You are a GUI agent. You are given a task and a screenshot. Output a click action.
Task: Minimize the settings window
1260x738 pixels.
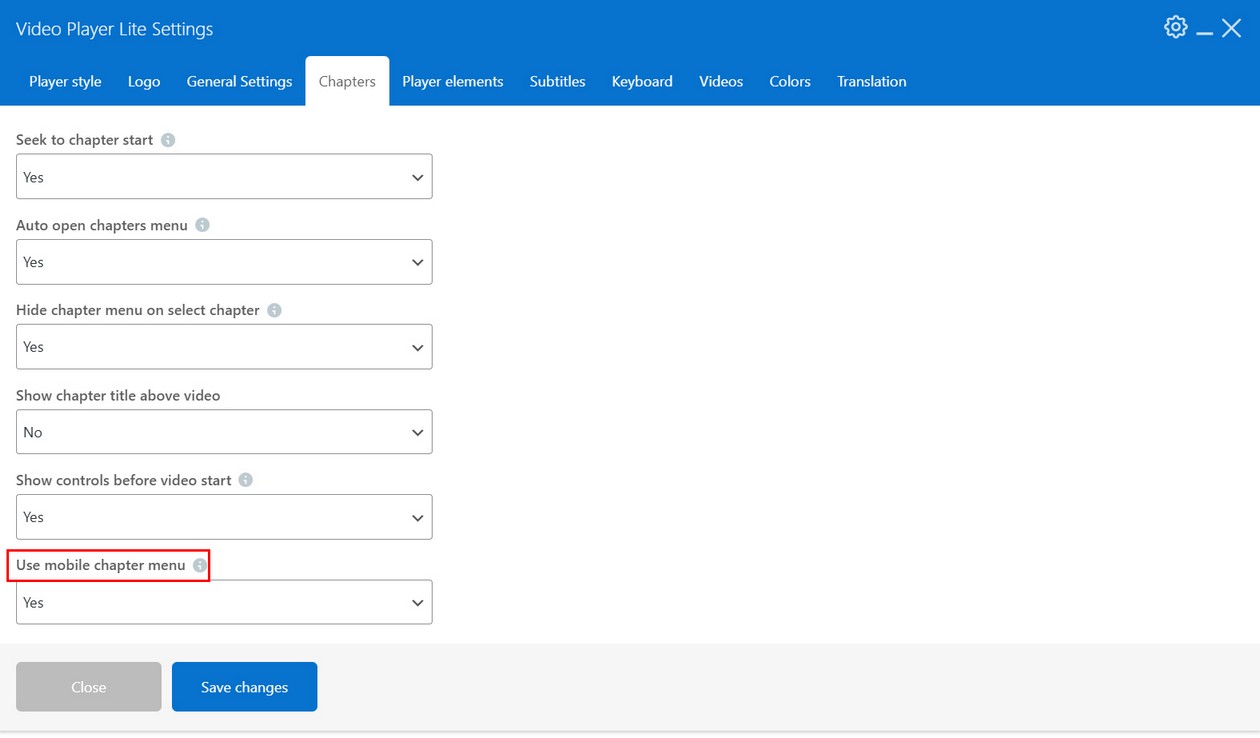pyautogui.click(x=1205, y=30)
